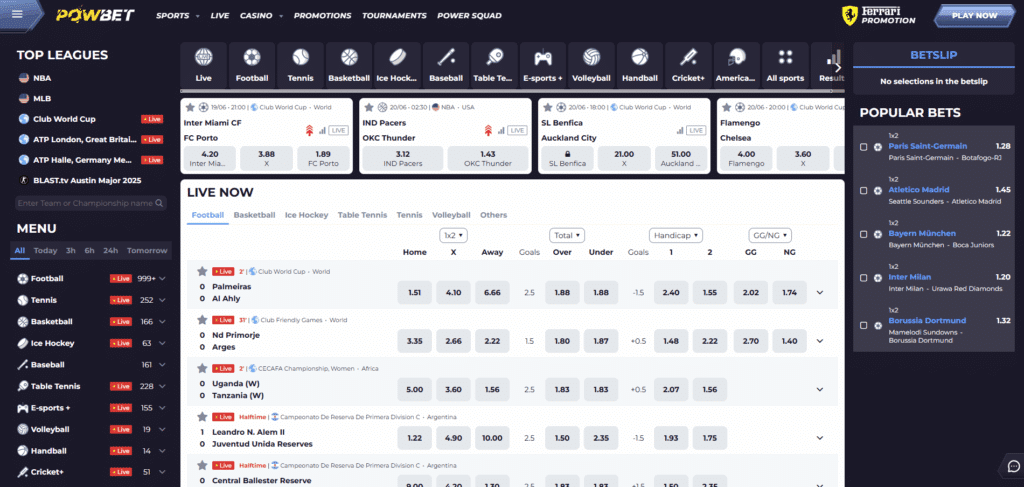Open the GG/NG market dropdown

[770, 235]
